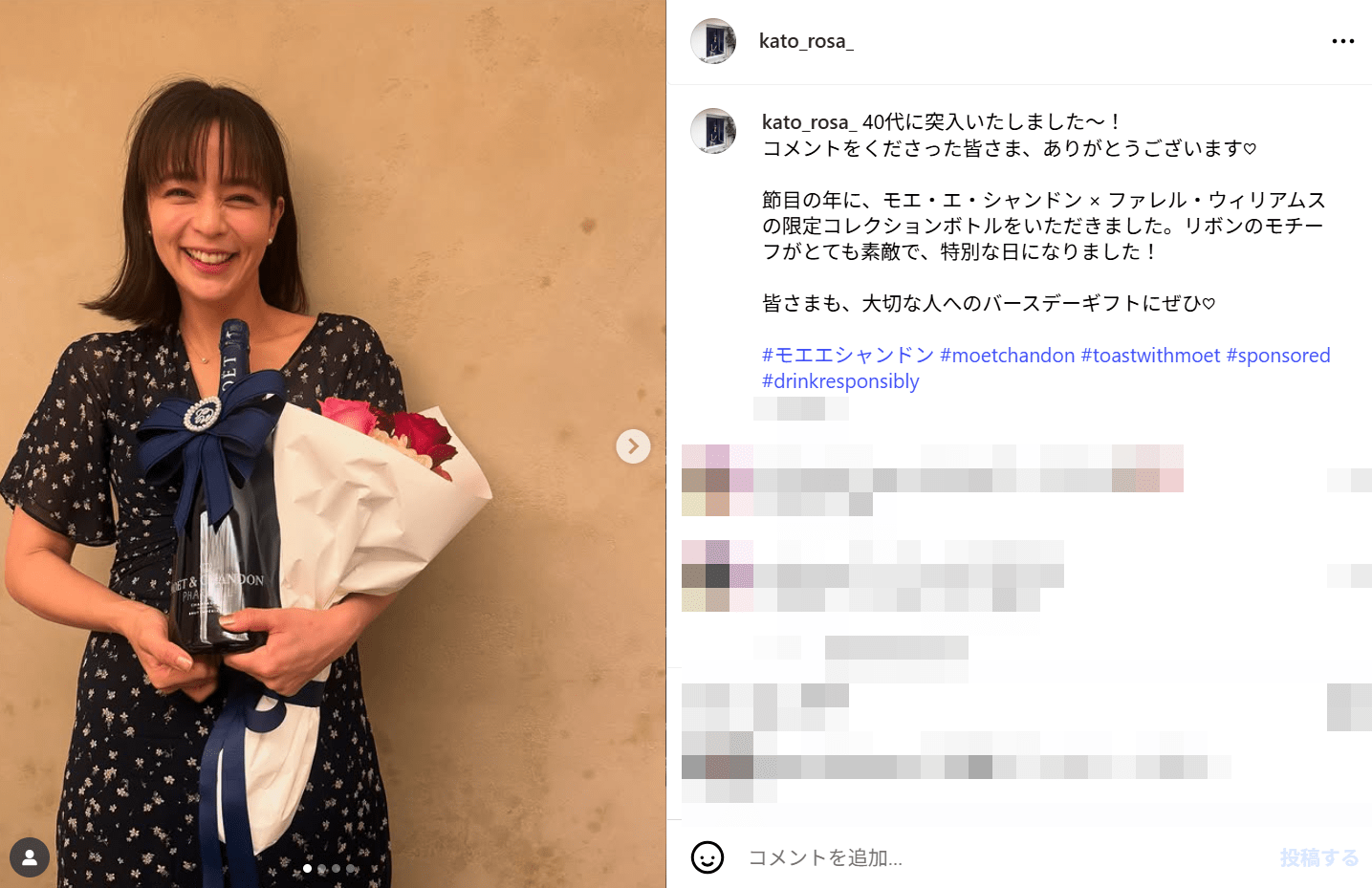The height and width of the screenshot is (888, 1372).
Task: Open the kato_rosa_ avatar beside the caption
Action: (713, 131)
